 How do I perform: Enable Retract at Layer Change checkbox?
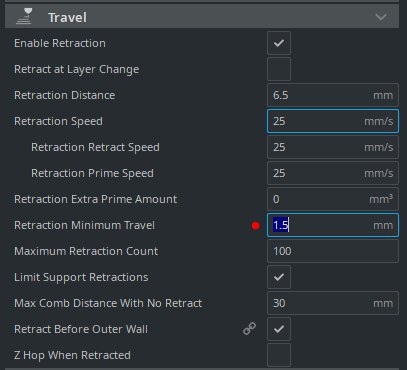[x=279, y=69]
